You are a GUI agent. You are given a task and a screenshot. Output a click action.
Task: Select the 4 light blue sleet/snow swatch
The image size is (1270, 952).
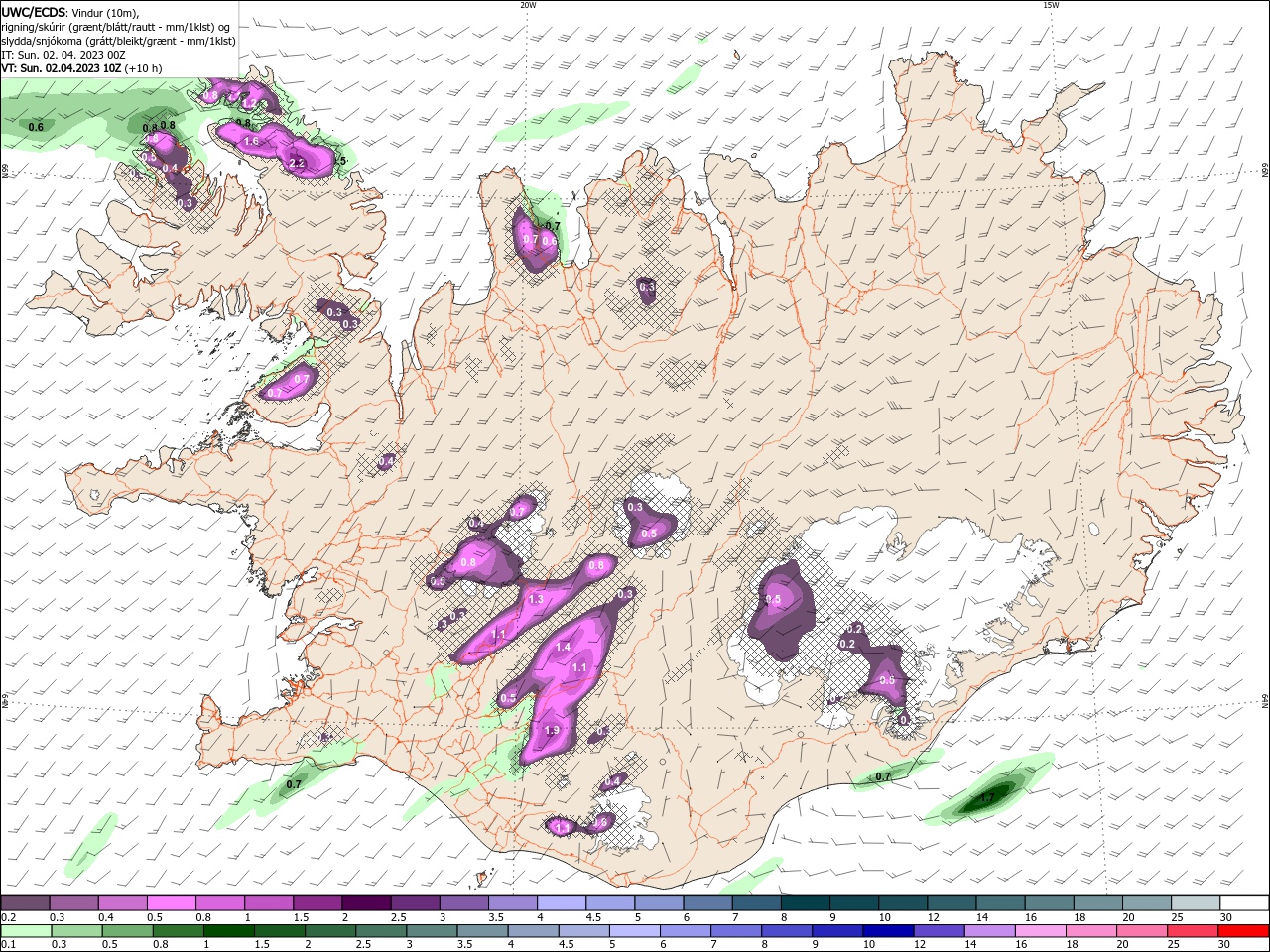562,903
